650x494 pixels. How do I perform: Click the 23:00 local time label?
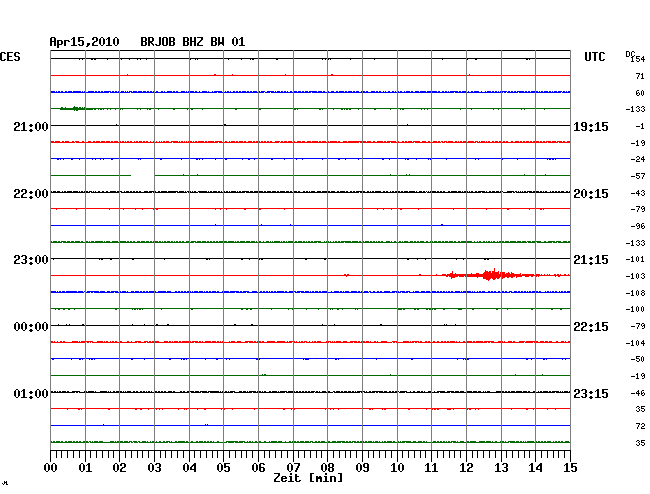tap(31, 260)
